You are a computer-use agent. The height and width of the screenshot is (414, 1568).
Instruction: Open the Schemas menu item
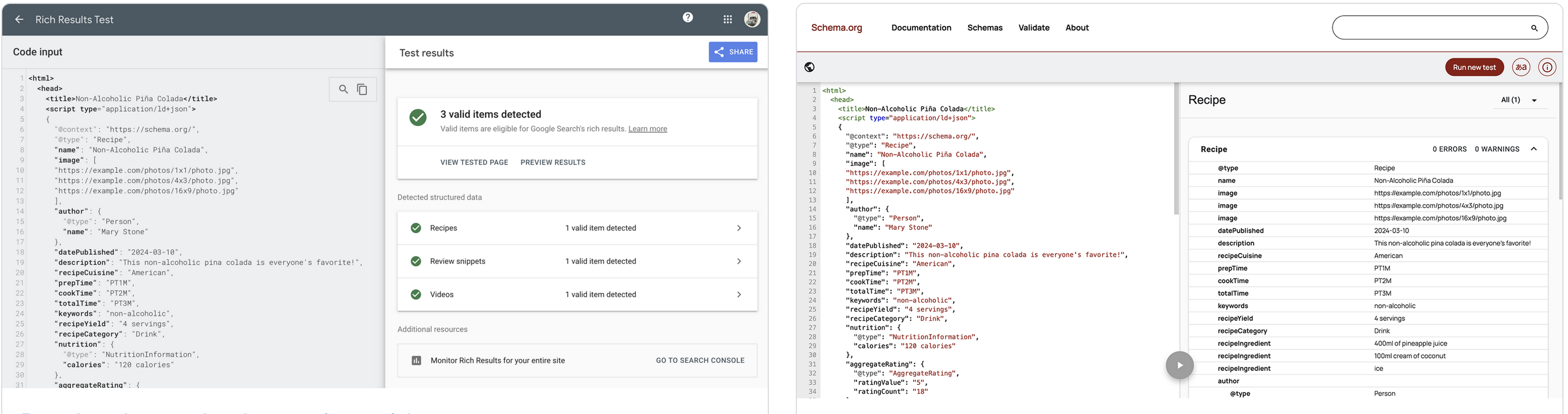pyautogui.click(x=985, y=28)
